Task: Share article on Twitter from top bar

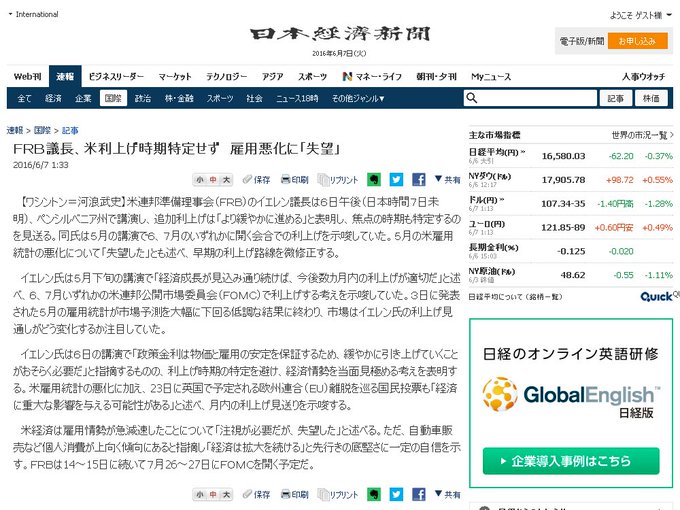Action: (x=396, y=179)
